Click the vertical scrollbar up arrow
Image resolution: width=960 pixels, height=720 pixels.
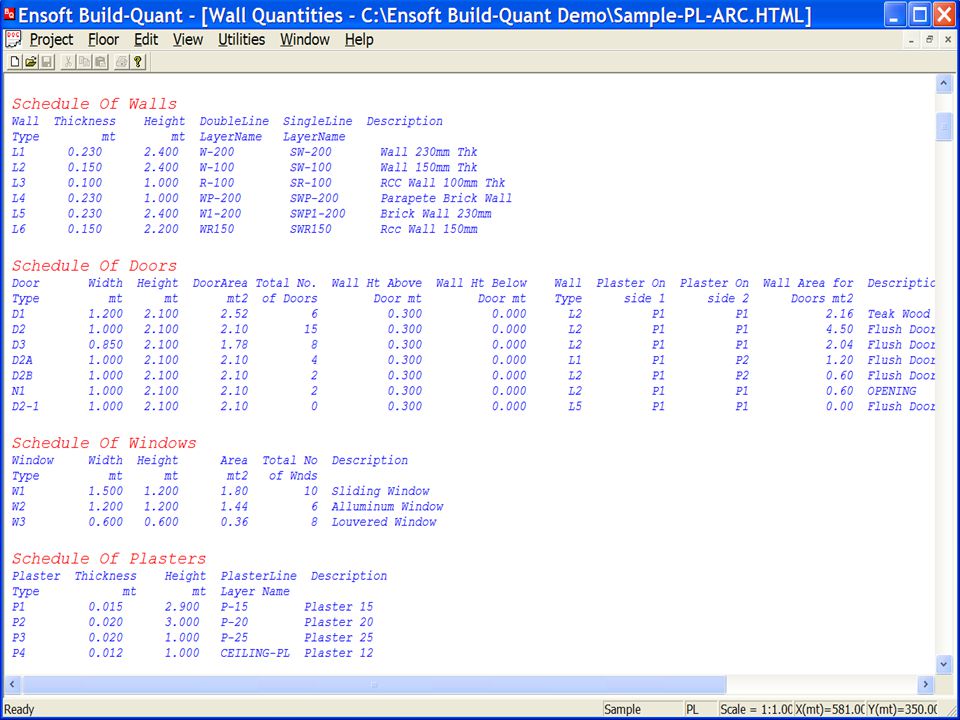tap(943, 84)
